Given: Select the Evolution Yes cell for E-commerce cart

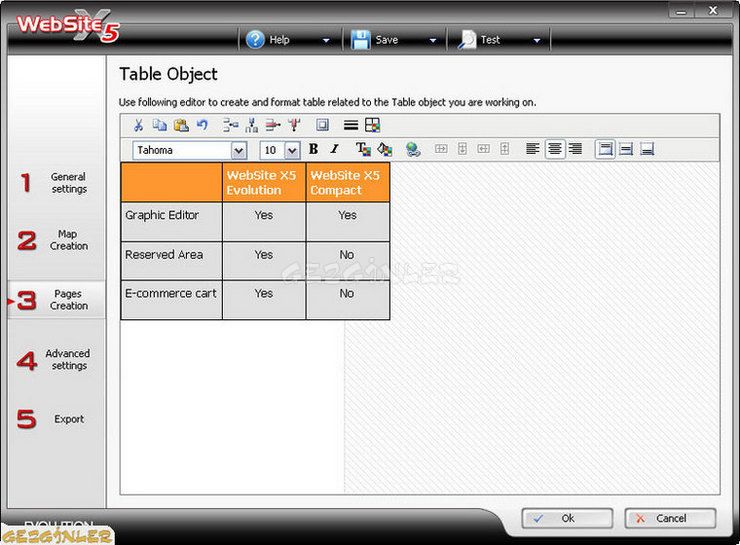Looking at the screenshot, I should click(x=264, y=300).
